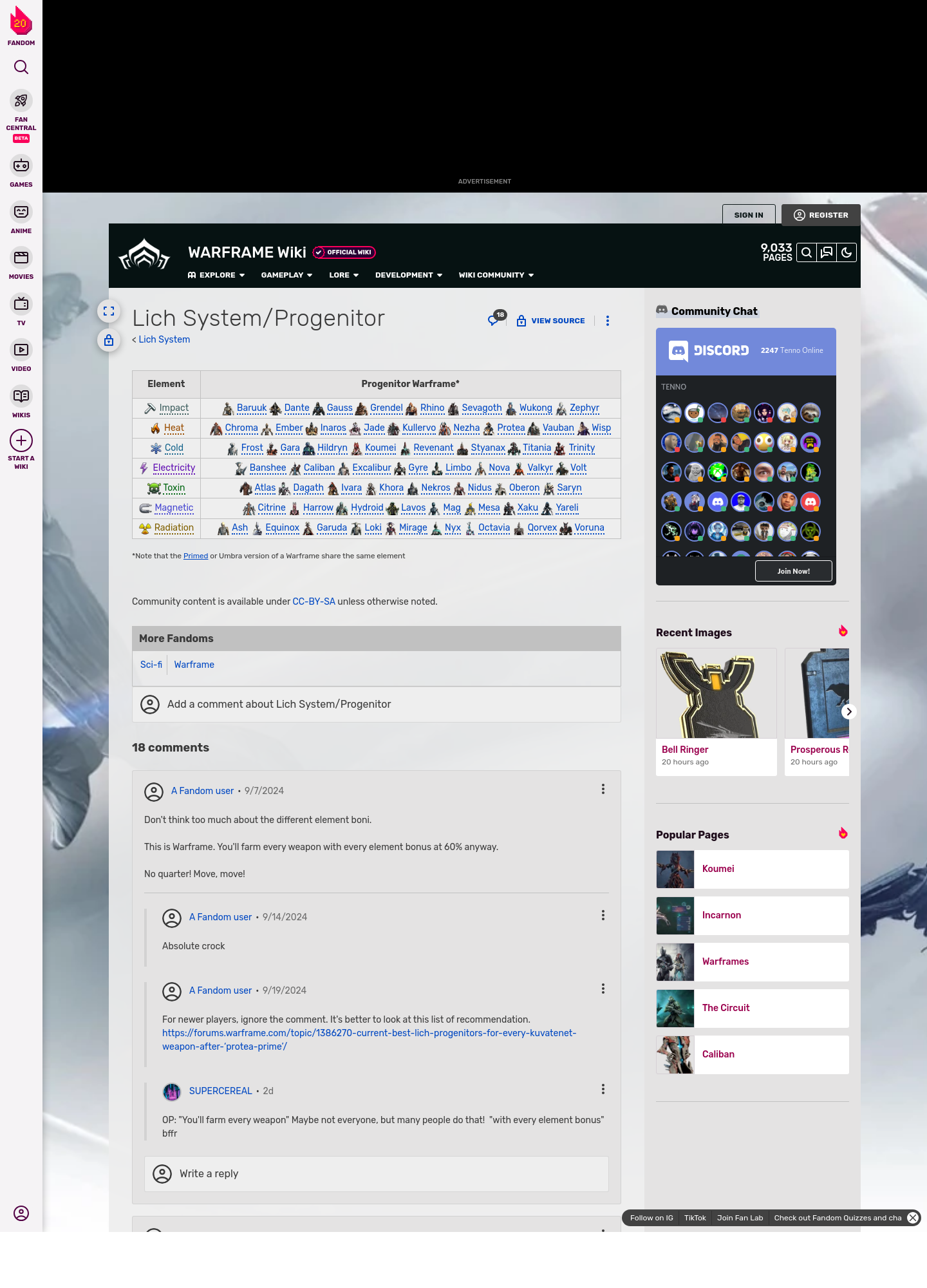Open the Trinity warframe link
927x1288 pixels.
(582, 448)
